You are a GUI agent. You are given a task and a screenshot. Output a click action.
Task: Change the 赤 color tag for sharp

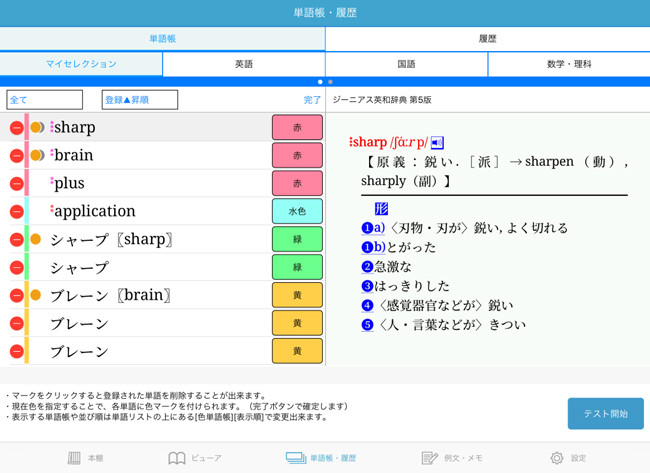pyautogui.click(x=297, y=127)
